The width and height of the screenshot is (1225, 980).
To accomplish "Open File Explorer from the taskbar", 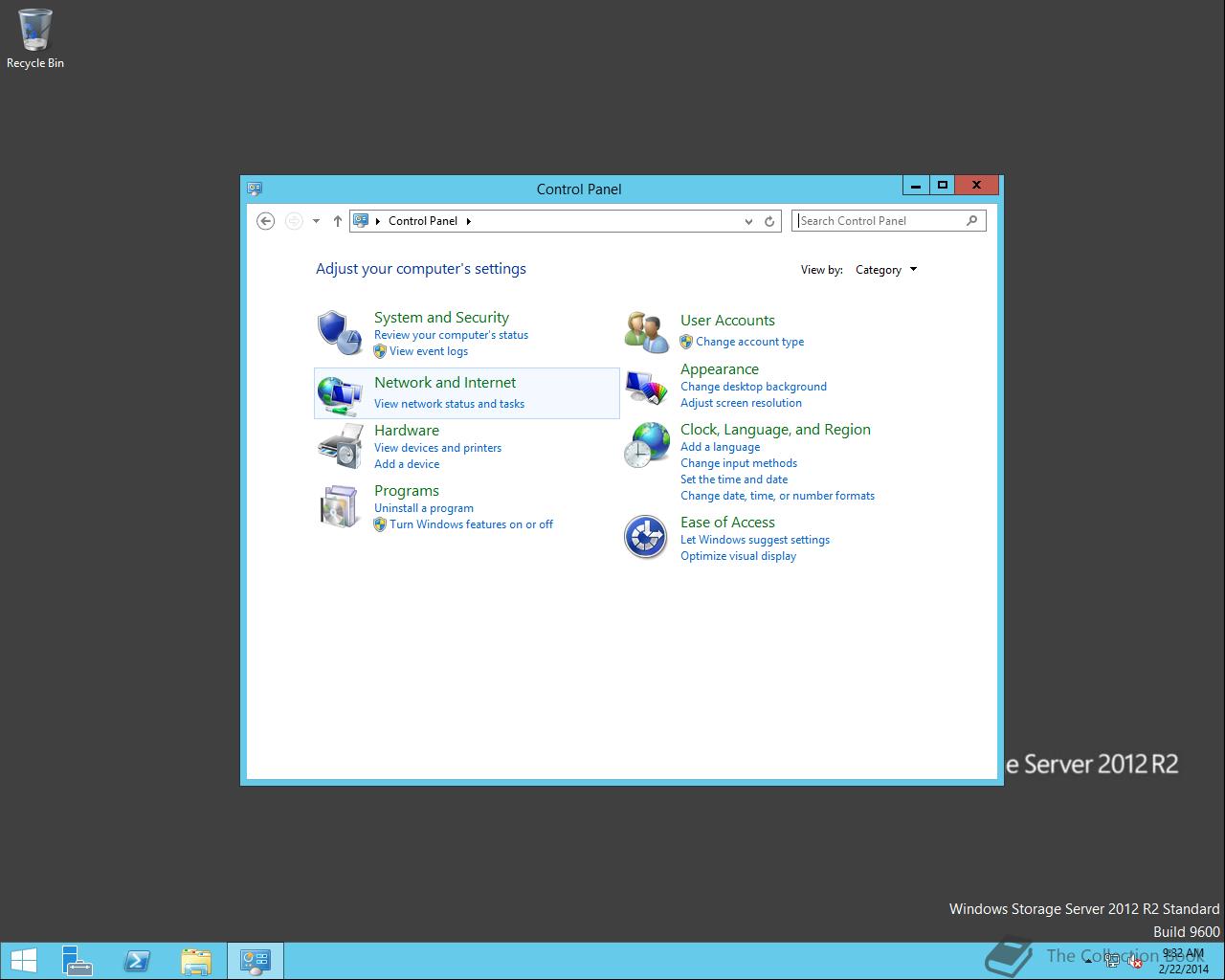I will (196, 961).
